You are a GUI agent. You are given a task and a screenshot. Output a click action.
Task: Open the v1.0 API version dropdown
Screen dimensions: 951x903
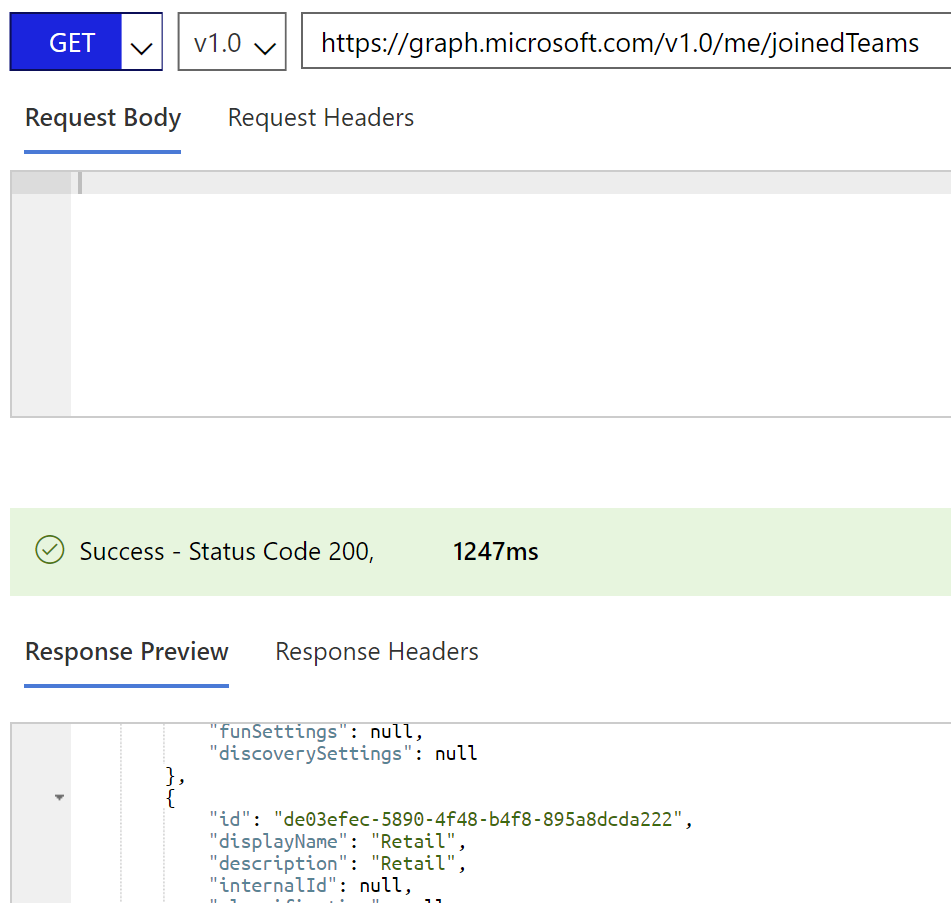click(232, 42)
